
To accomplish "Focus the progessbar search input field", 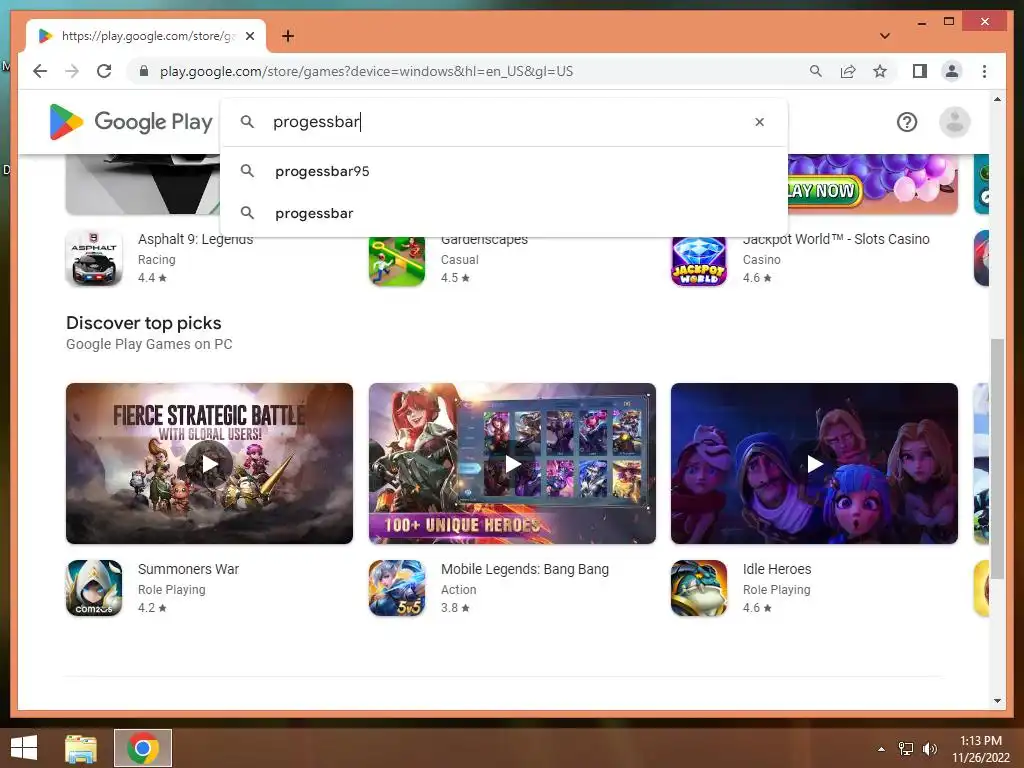I will [x=506, y=122].
